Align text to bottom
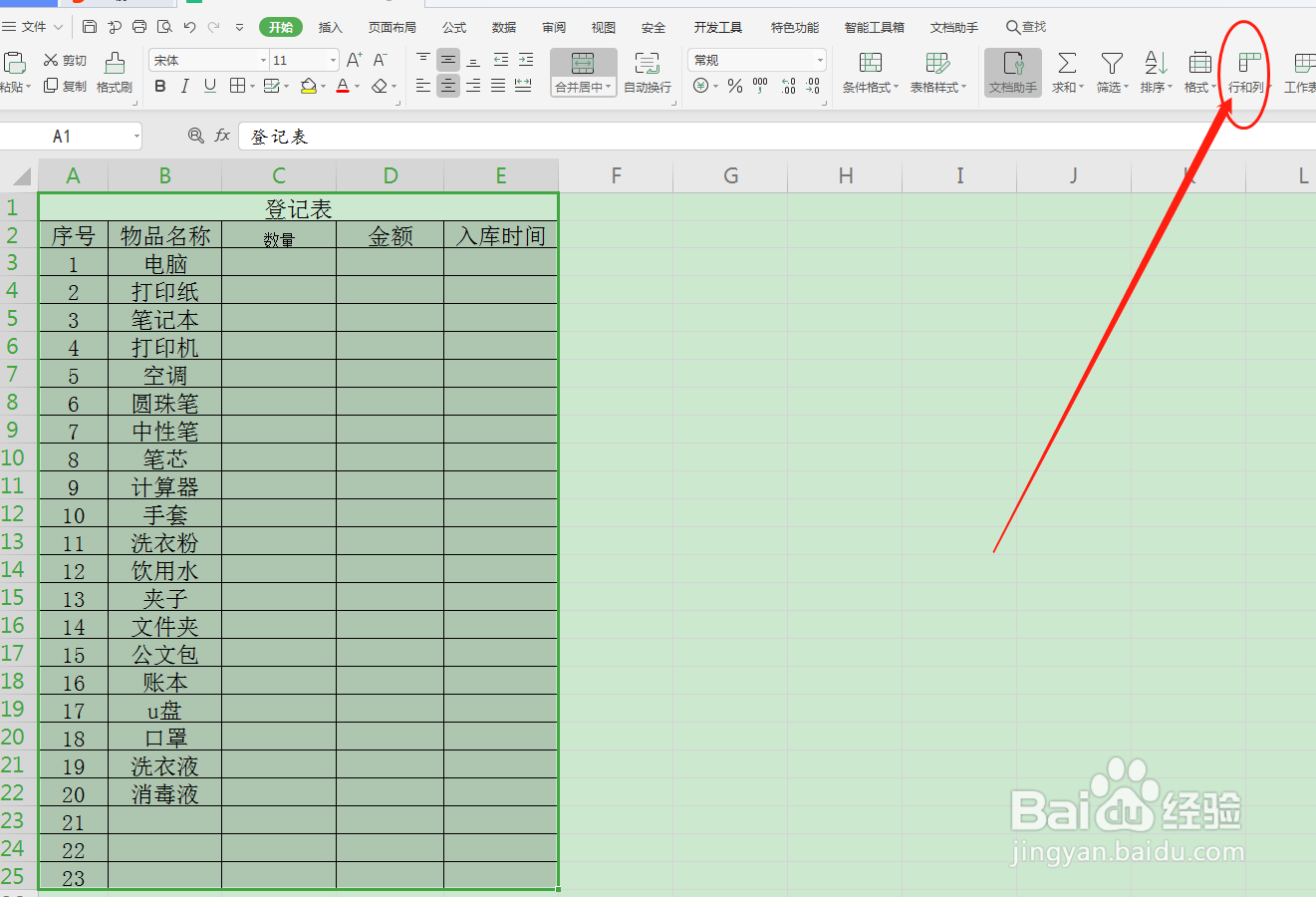 pos(473,61)
